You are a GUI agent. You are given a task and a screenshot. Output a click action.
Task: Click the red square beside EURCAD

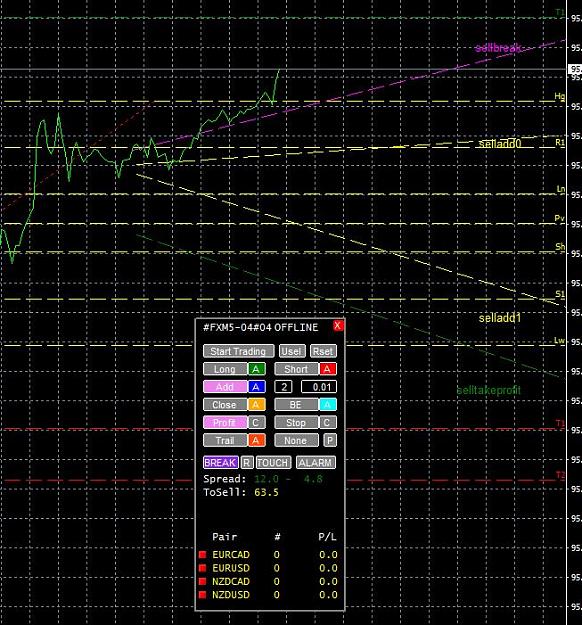coord(203,554)
